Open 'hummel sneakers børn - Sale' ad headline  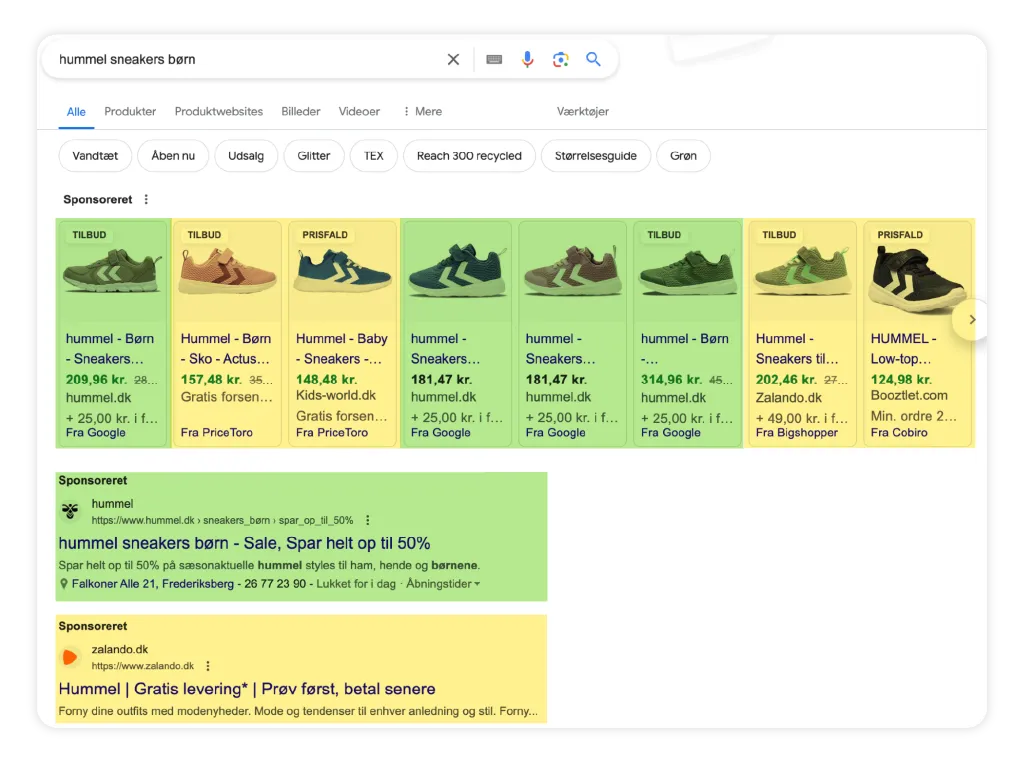(x=244, y=544)
